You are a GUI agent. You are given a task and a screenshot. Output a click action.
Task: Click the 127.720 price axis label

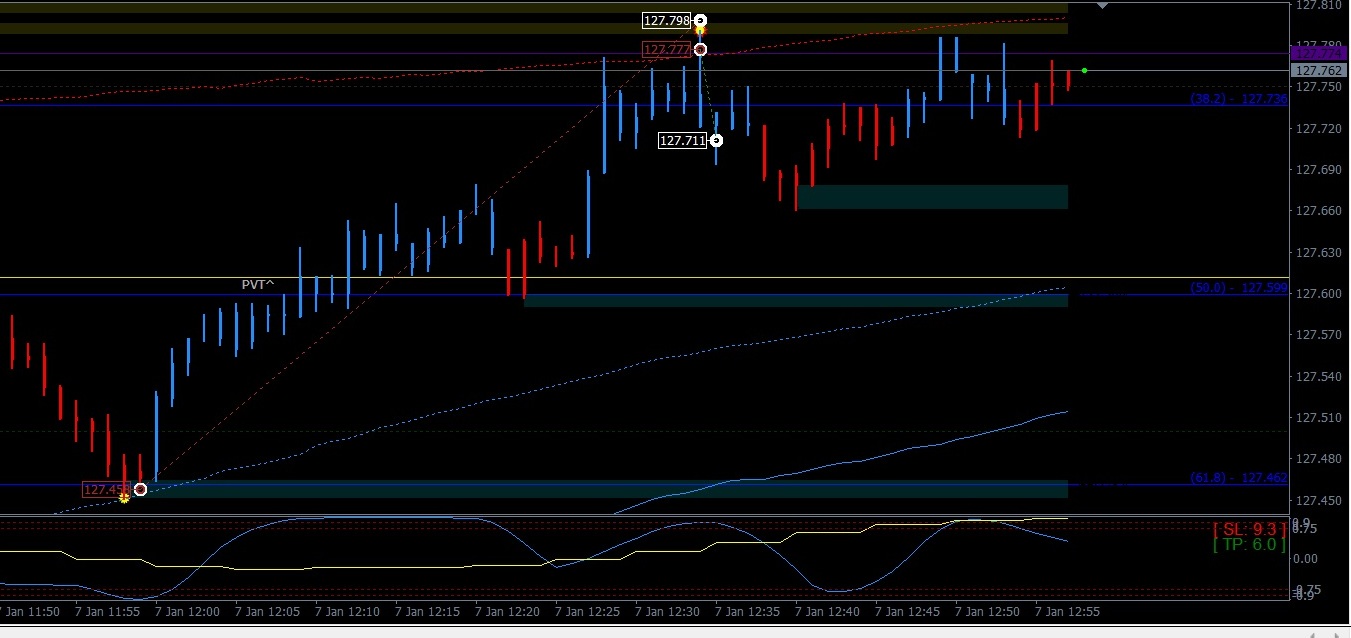1318,129
